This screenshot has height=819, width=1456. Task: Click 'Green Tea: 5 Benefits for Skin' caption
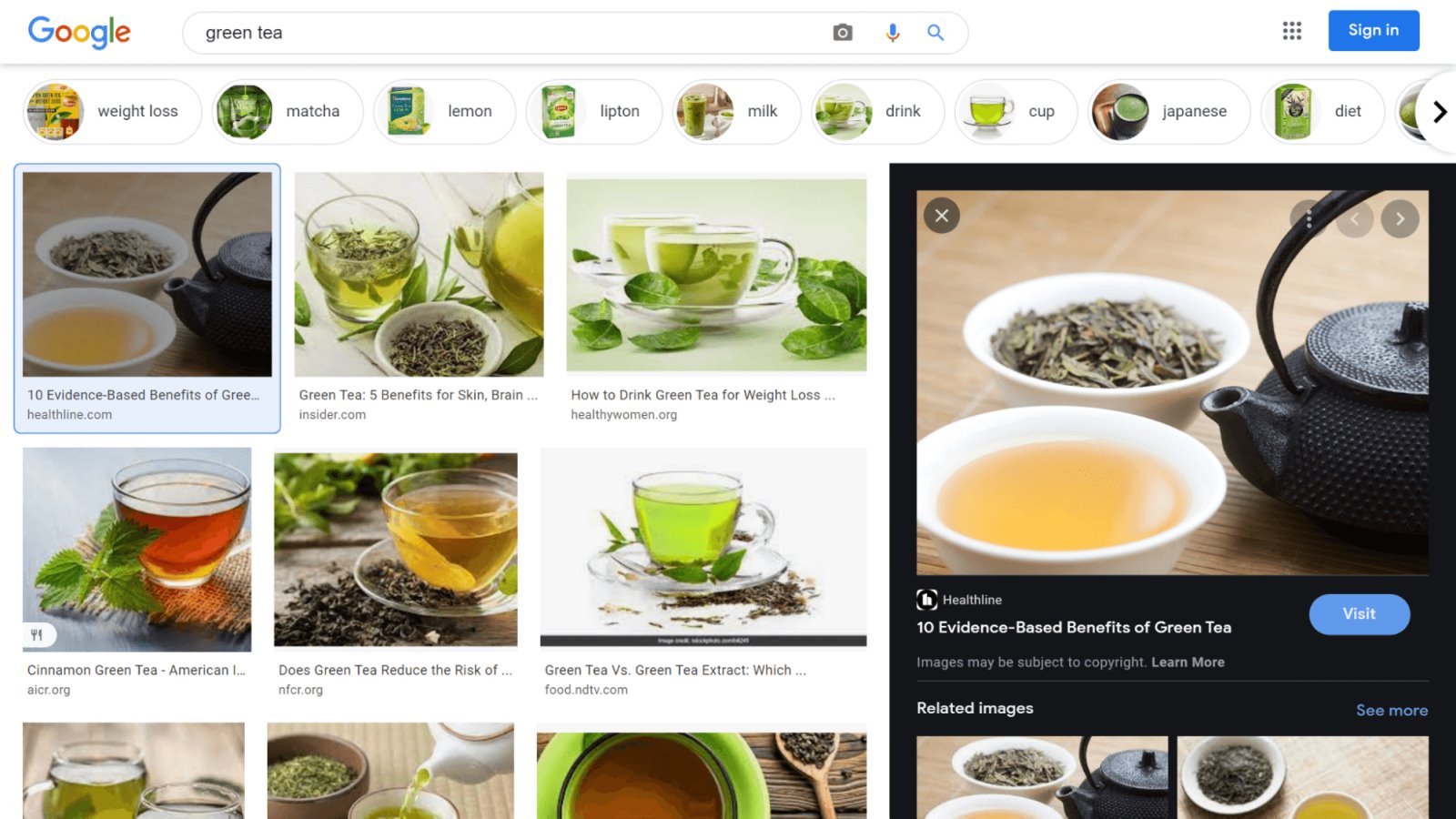pos(419,395)
